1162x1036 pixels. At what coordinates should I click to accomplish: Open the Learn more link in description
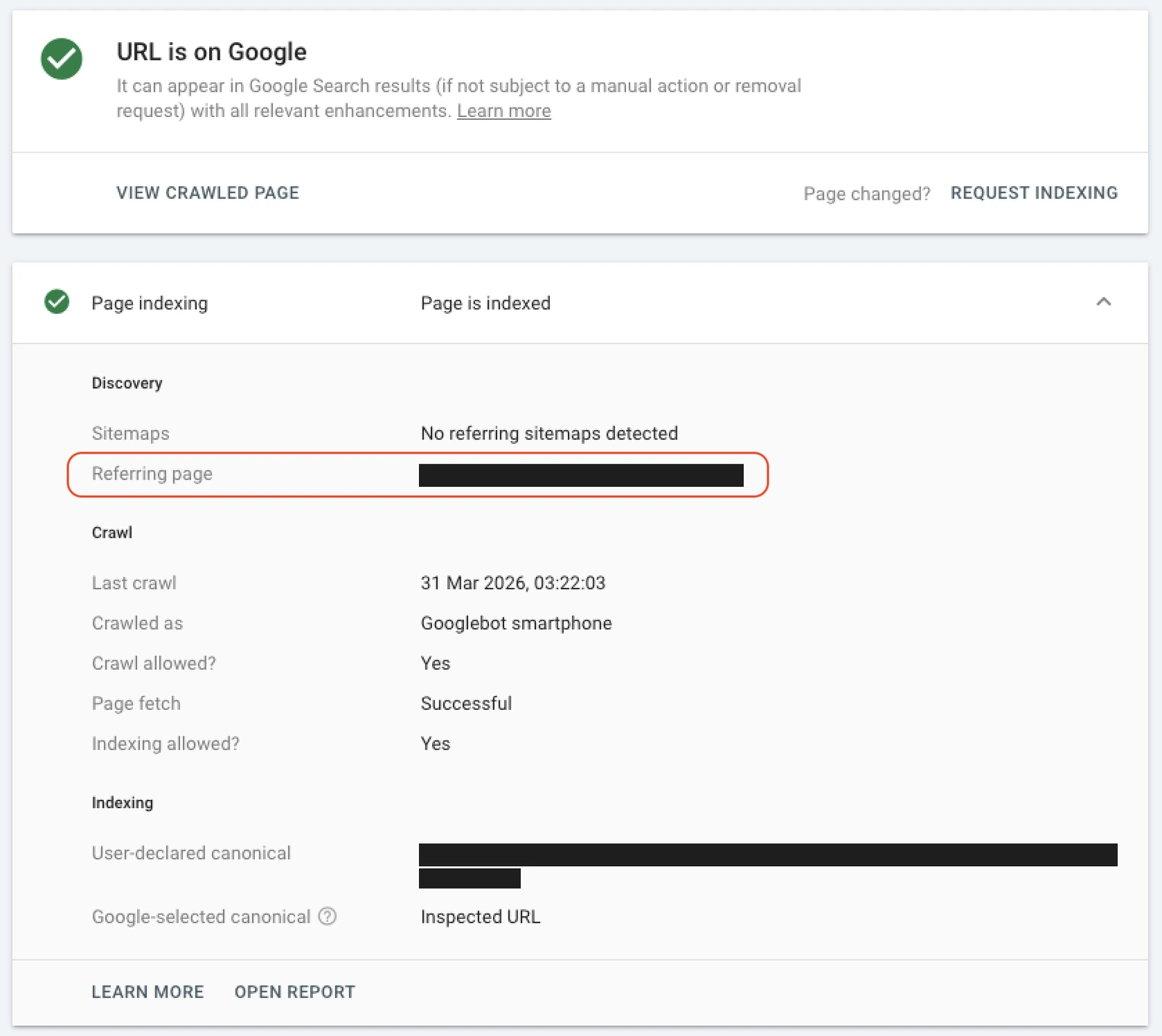coord(504,111)
